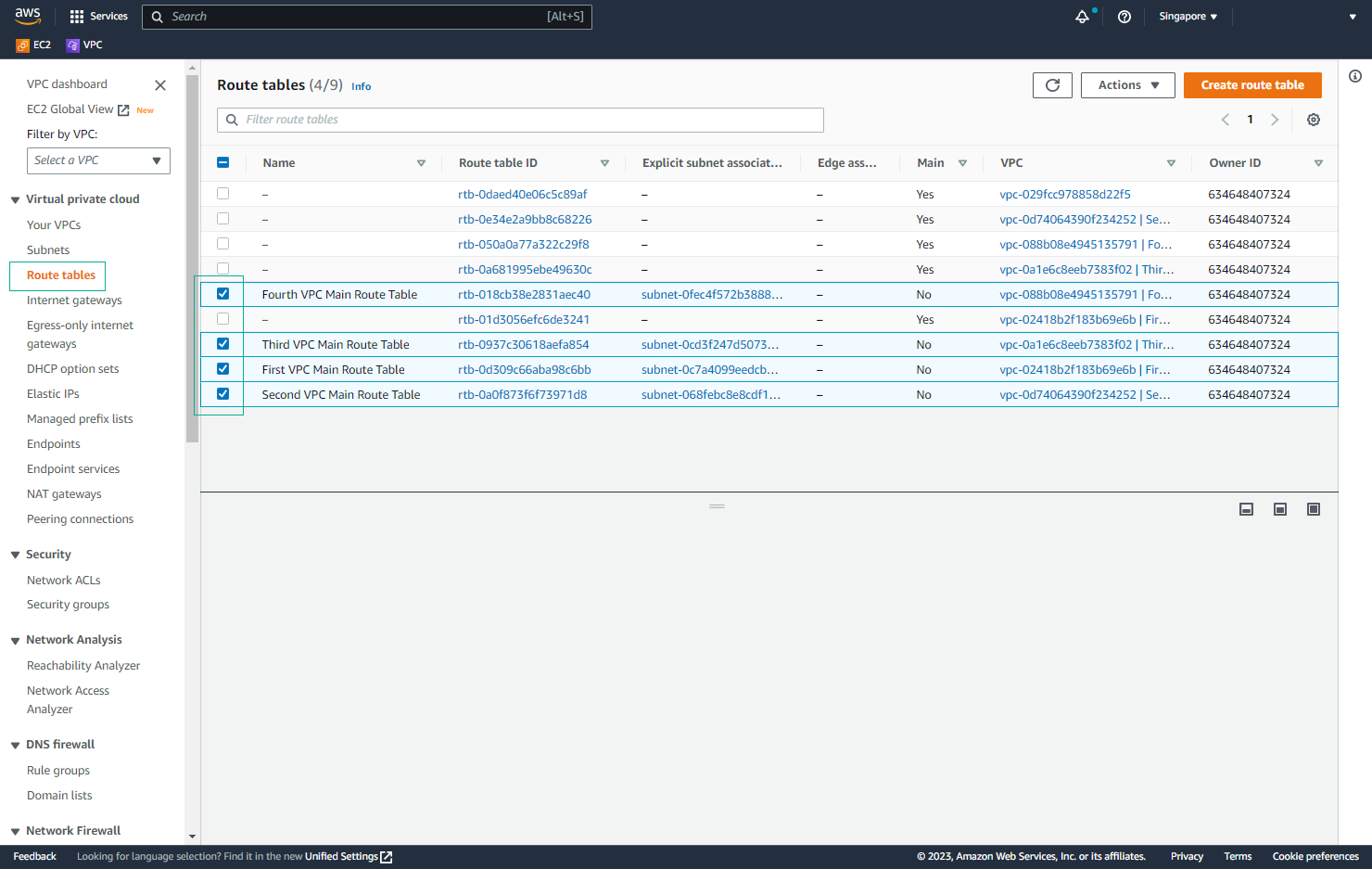Screen dimensions: 1372x869
Task: Sort by VPC column arrow
Action: (x=1171, y=163)
